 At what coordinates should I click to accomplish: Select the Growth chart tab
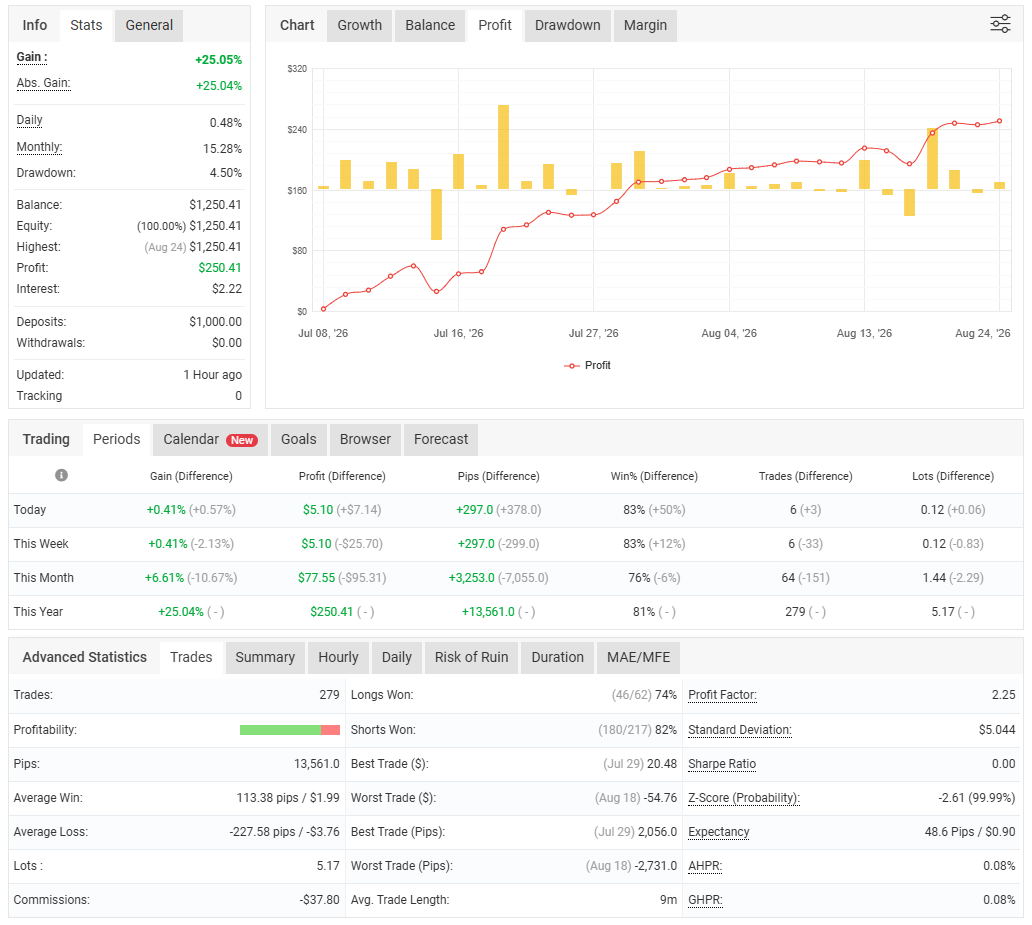[359, 26]
